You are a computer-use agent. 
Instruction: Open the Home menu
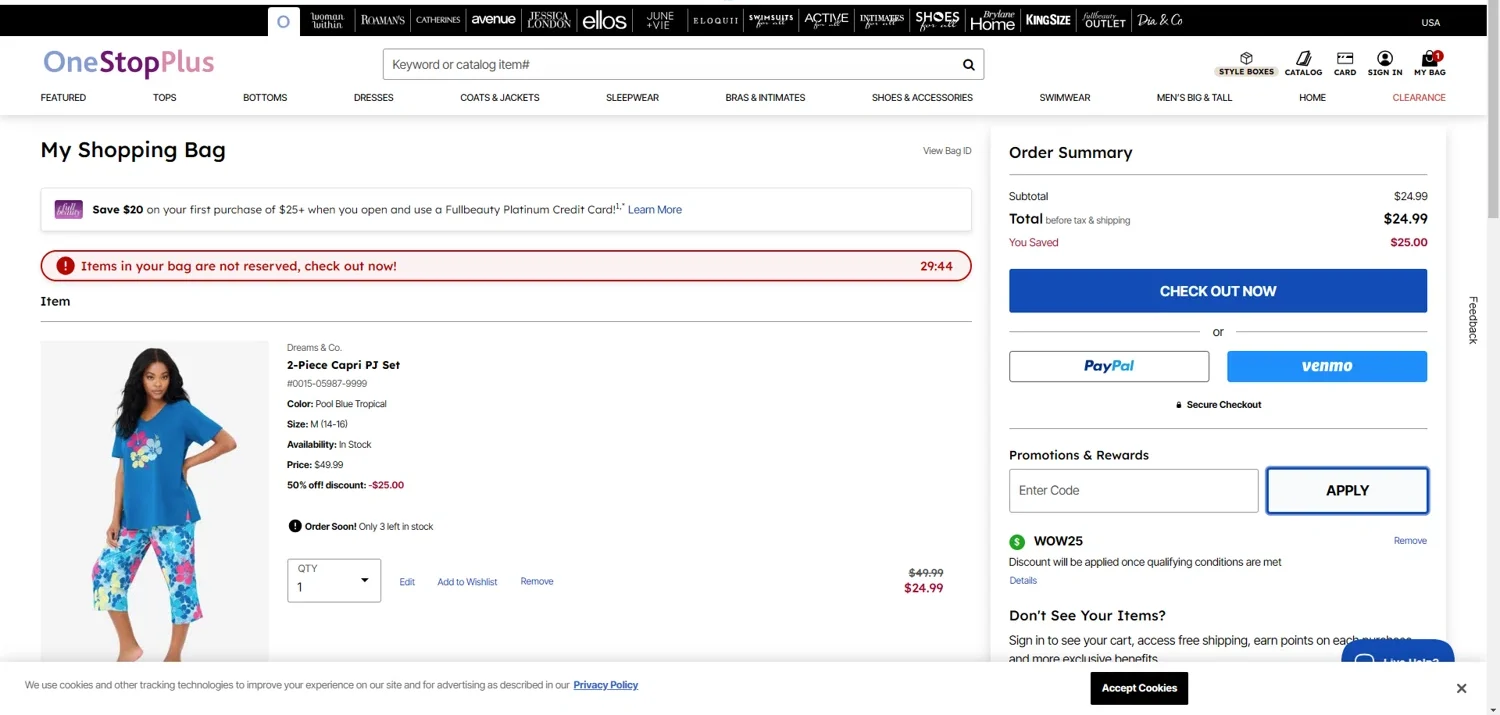pos(1312,98)
